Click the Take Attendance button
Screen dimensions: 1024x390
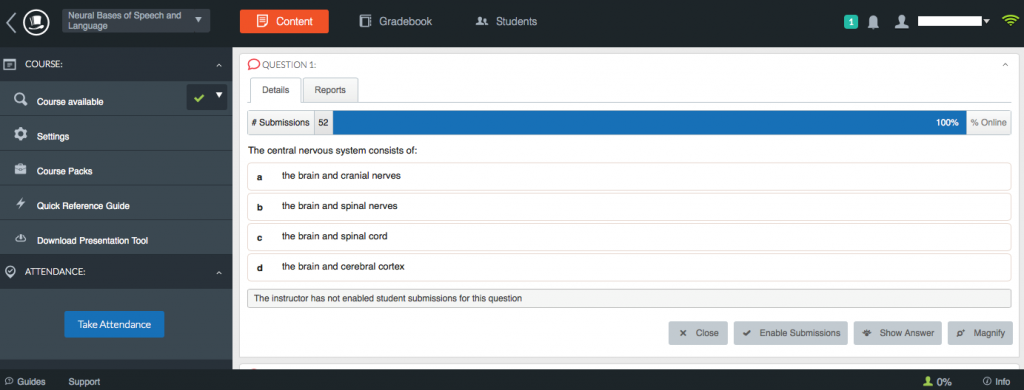click(x=114, y=324)
